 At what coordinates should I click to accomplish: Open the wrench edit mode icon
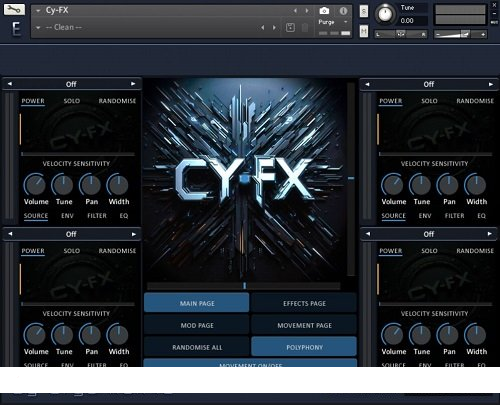[14, 9]
